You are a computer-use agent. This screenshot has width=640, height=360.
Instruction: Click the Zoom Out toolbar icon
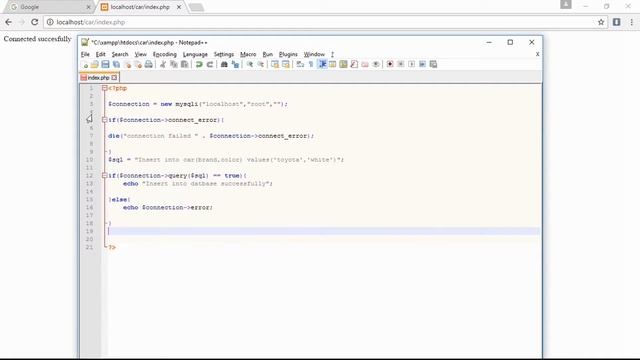[260, 64]
